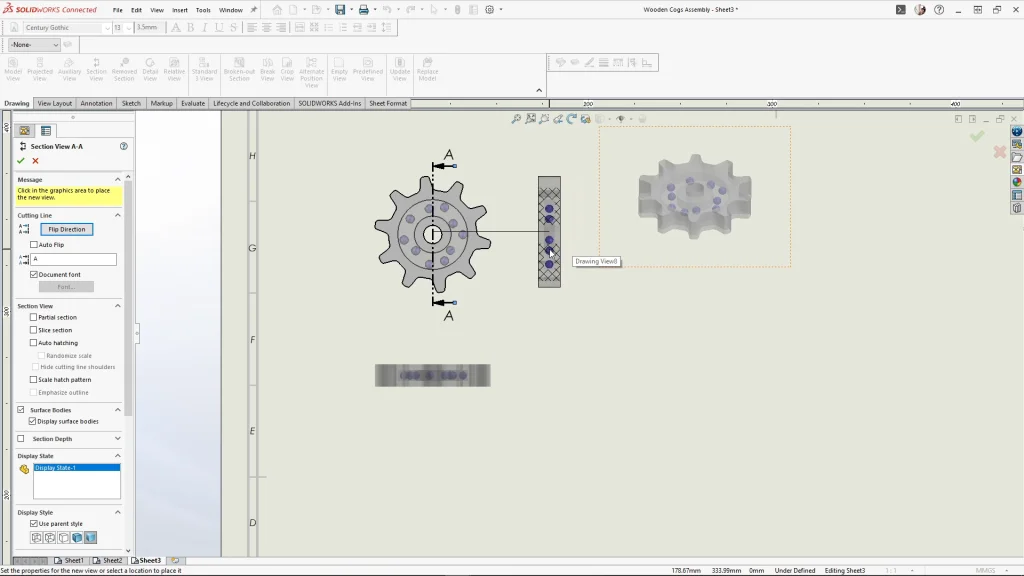Collapse the Cutting Line section

tap(118, 215)
